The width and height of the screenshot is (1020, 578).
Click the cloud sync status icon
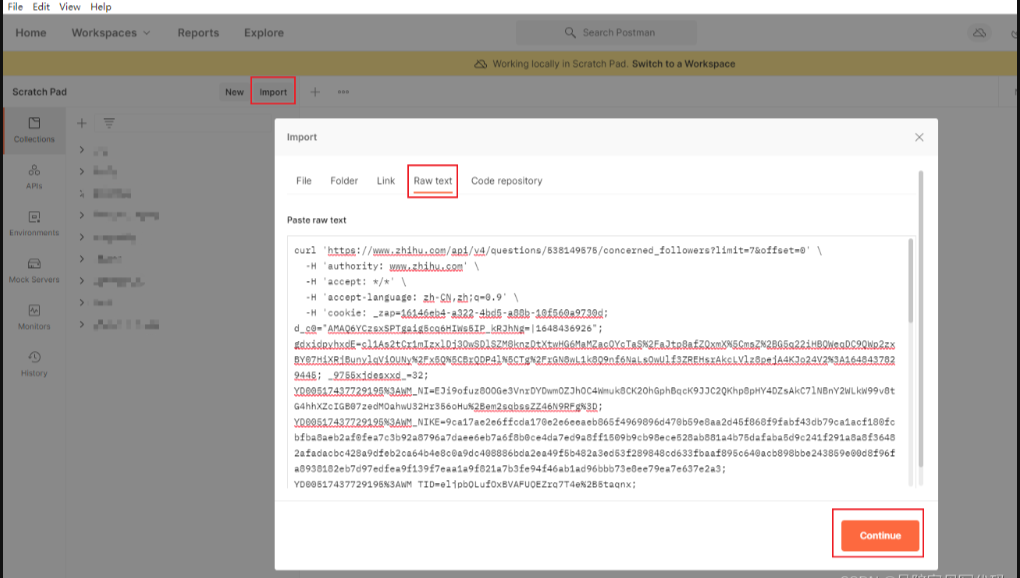click(x=979, y=33)
